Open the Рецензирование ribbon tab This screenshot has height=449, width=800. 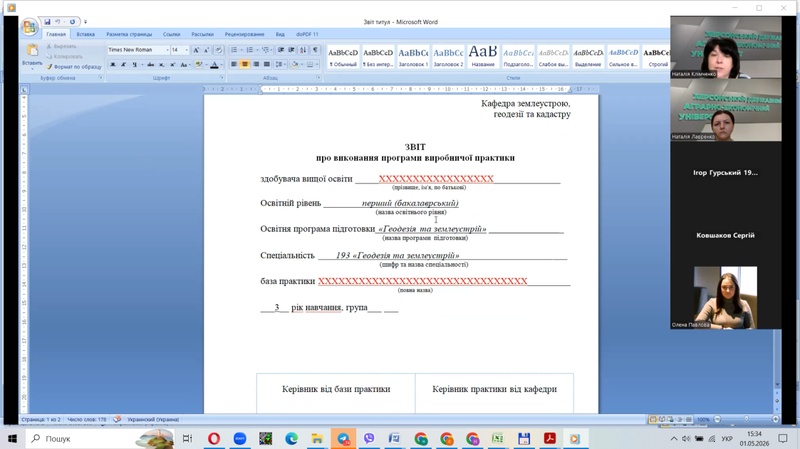click(x=244, y=34)
